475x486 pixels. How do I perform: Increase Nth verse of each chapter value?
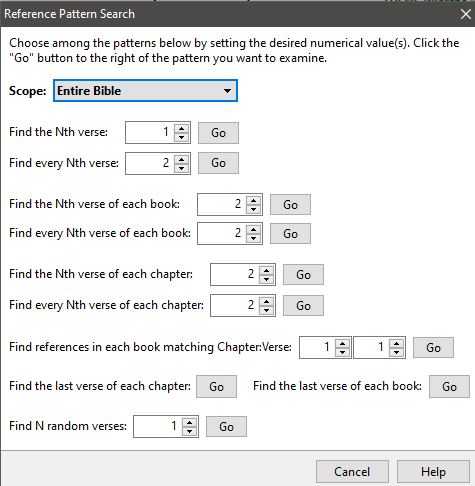266,271
